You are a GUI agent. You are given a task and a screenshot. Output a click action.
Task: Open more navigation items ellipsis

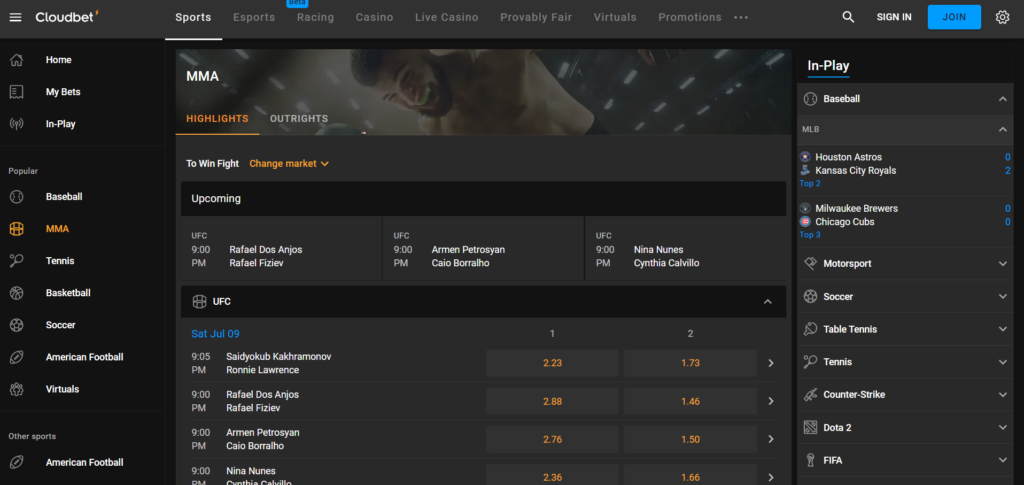click(741, 18)
